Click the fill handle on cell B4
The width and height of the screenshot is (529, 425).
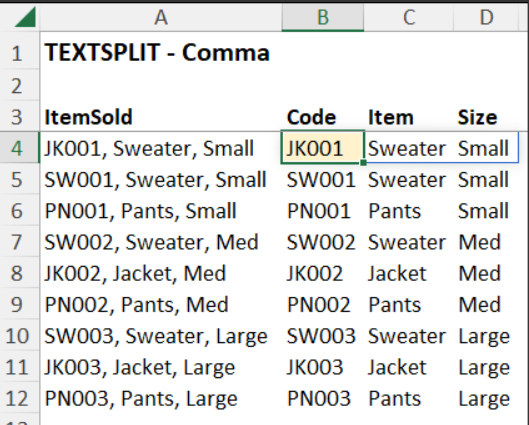pyautogui.click(x=363, y=163)
